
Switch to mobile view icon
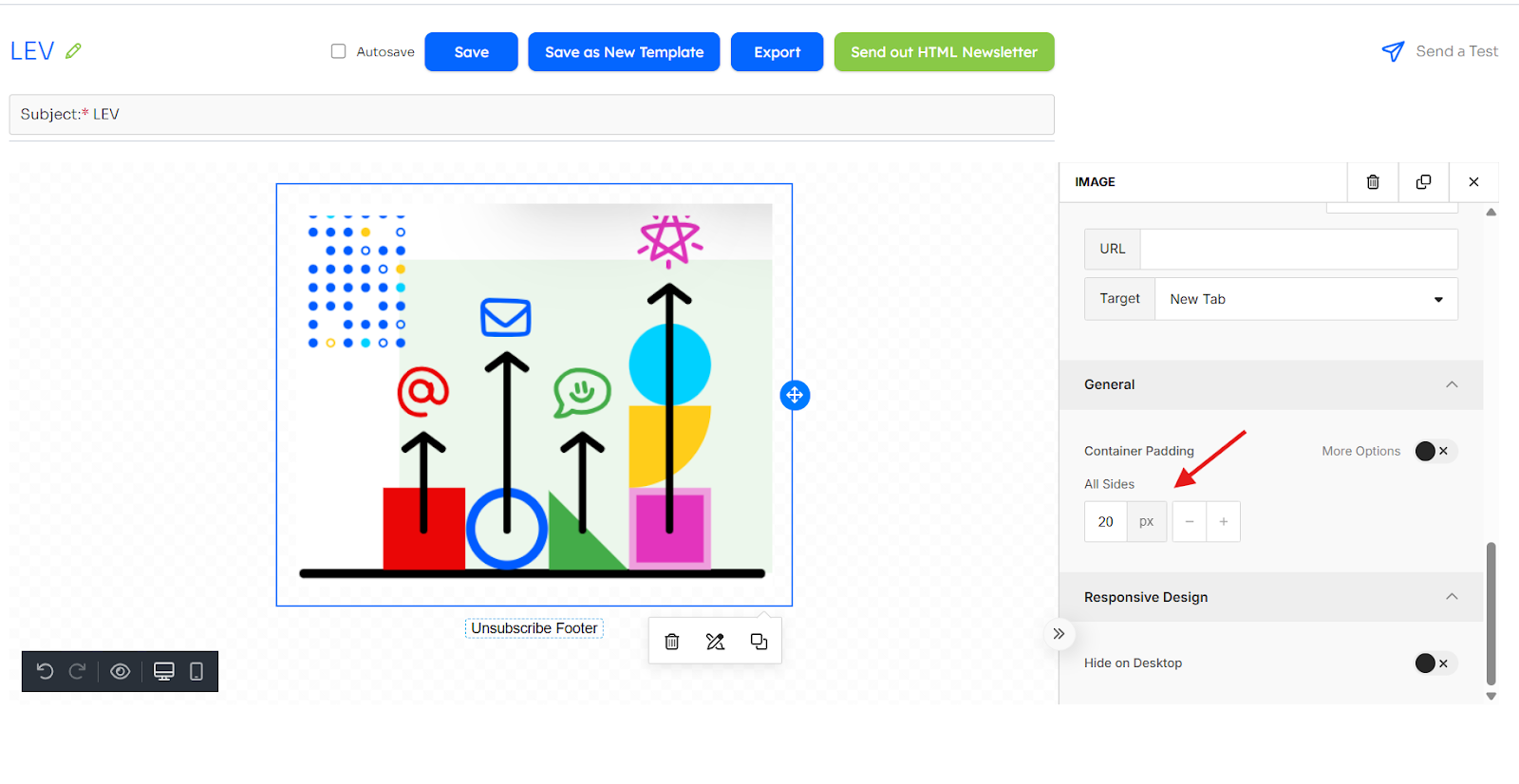coord(197,671)
